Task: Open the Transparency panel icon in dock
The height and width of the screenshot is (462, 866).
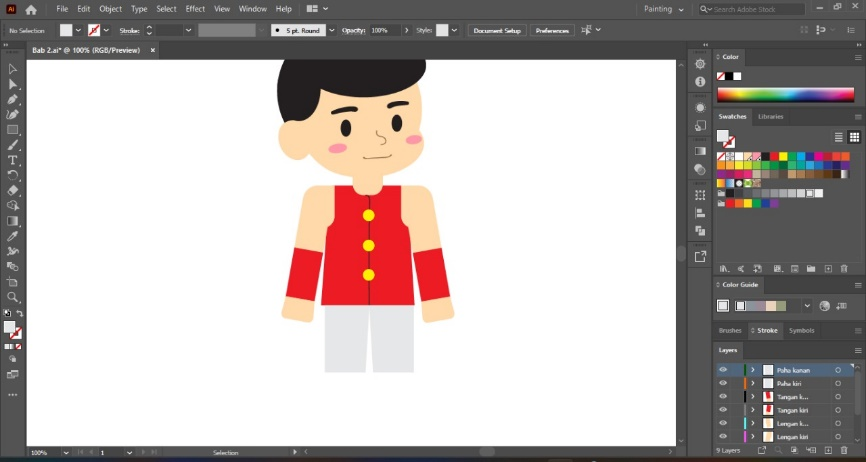Action: (x=700, y=169)
